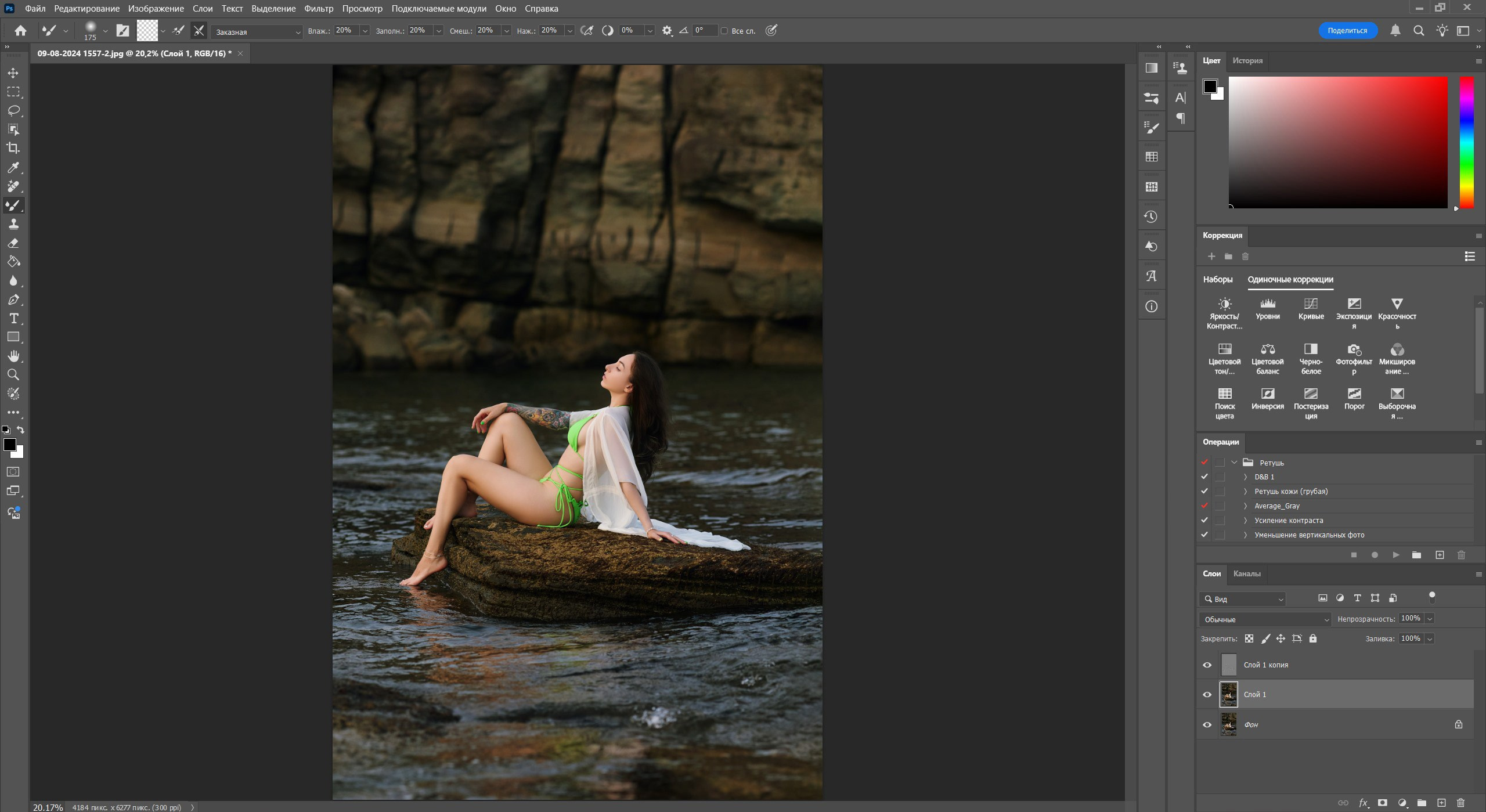This screenshot has width=1486, height=812.
Task: Select the Lasso tool
Action: pyautogui.click(x=13, y=110)
